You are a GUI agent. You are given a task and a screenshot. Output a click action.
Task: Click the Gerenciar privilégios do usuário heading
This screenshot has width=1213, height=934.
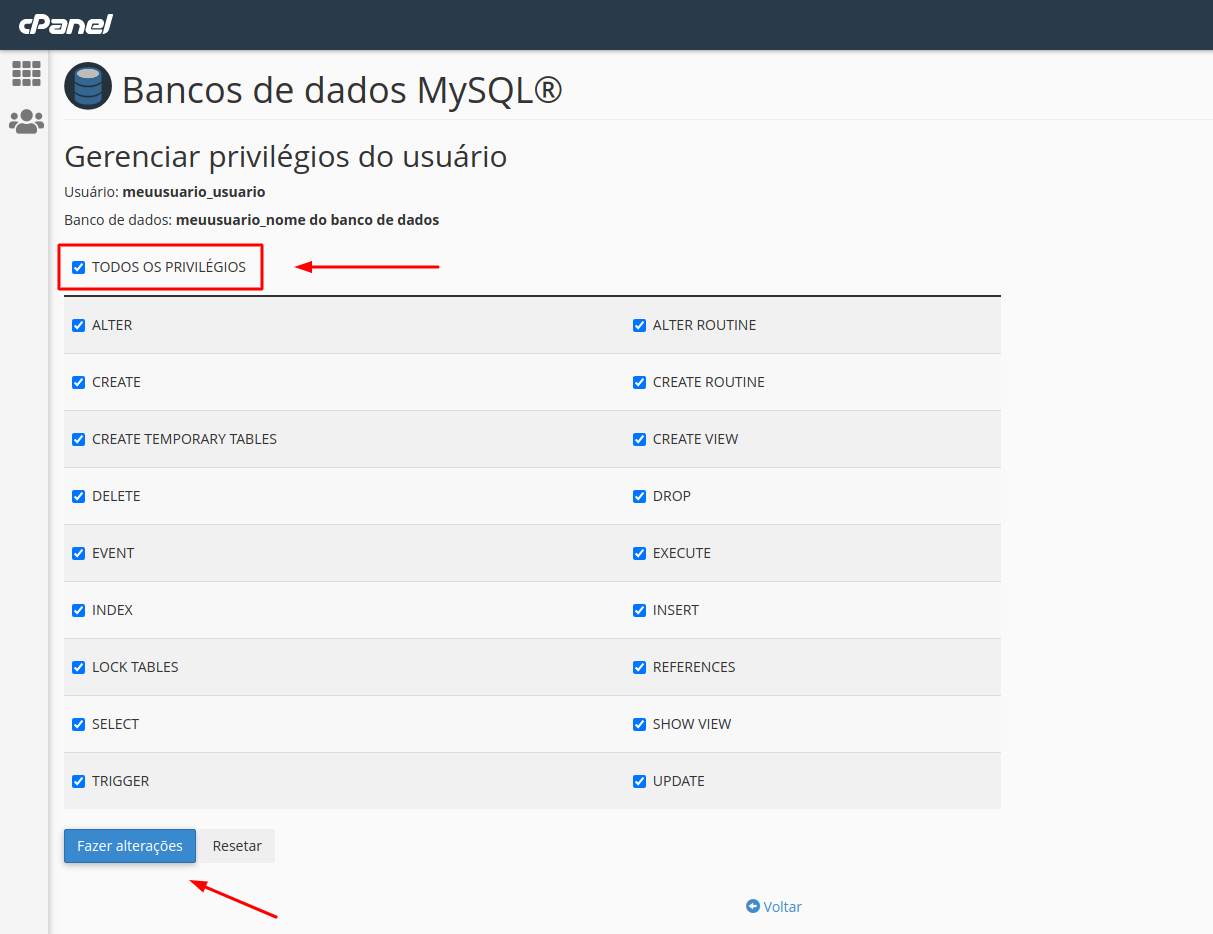286,157
